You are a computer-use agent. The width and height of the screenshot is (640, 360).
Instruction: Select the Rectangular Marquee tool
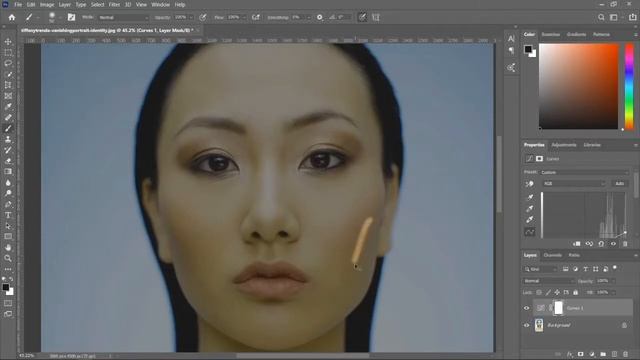click(x=8, y=53)
